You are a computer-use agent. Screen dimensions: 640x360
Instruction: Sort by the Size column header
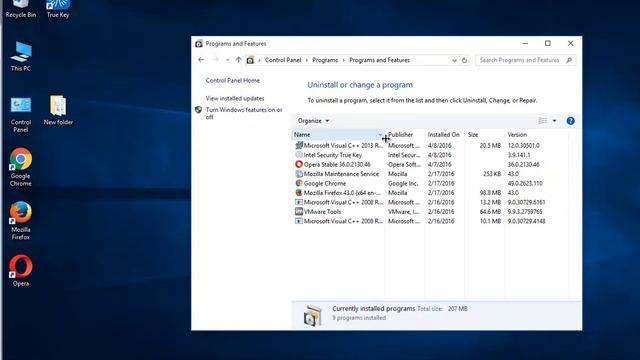(484, 135)
